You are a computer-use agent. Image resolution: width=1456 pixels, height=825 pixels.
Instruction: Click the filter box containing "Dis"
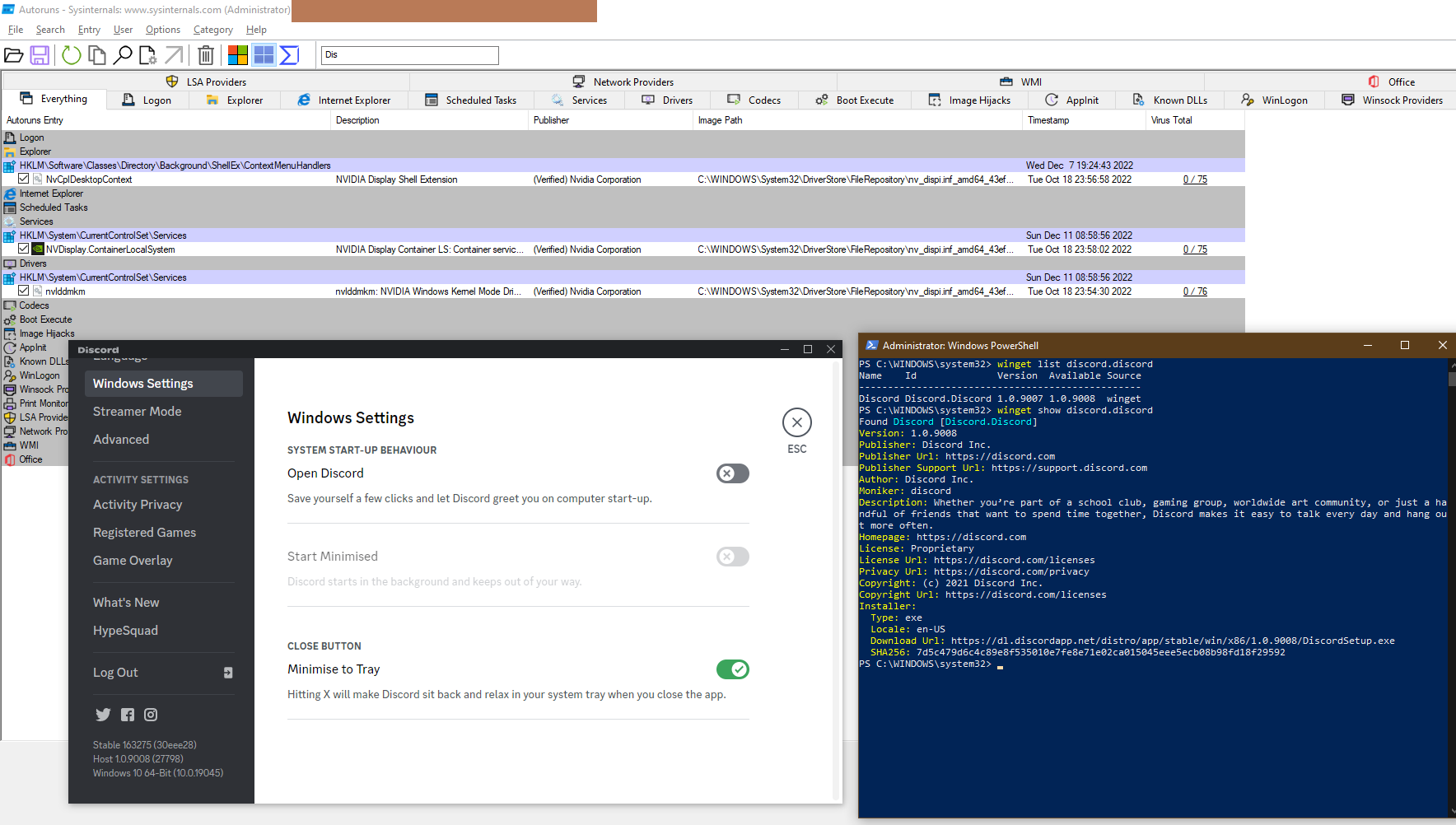(x=409, y=54)
